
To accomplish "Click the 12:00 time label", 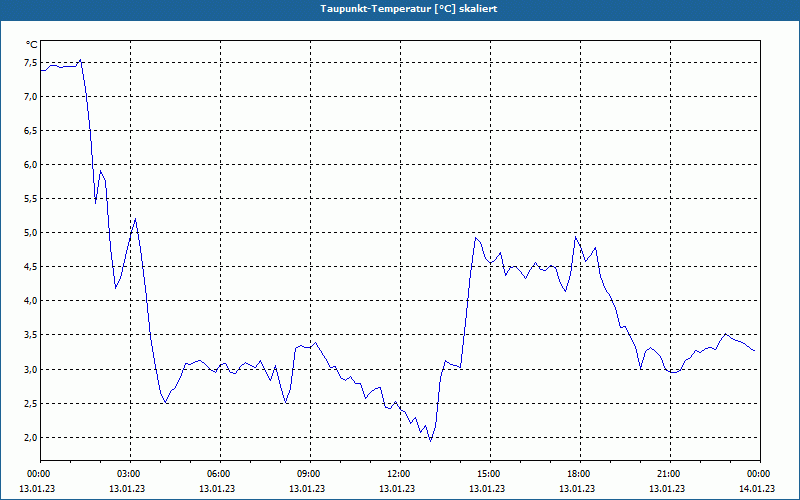I will click(399, 474).
